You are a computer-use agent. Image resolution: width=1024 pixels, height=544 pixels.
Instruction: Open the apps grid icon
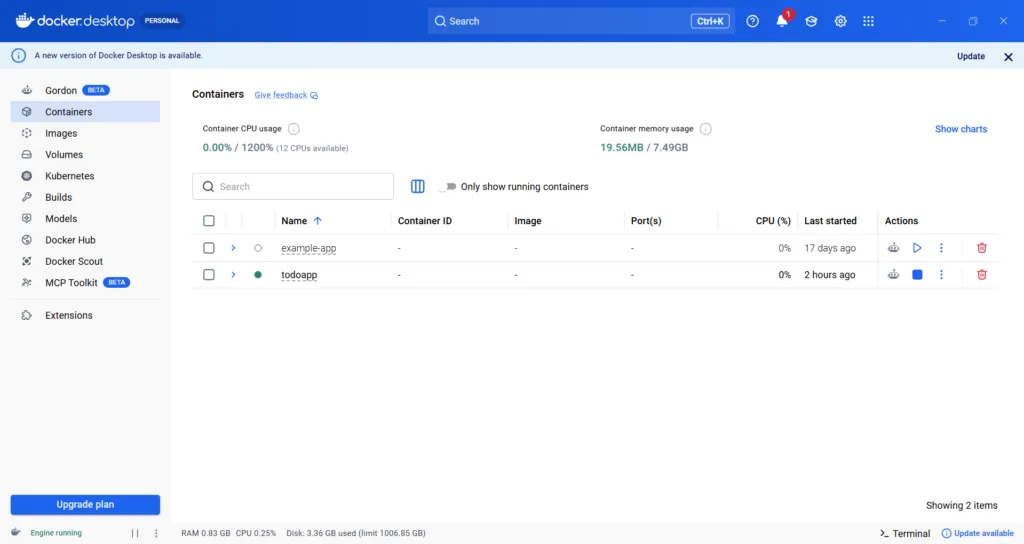pos(868,21)
